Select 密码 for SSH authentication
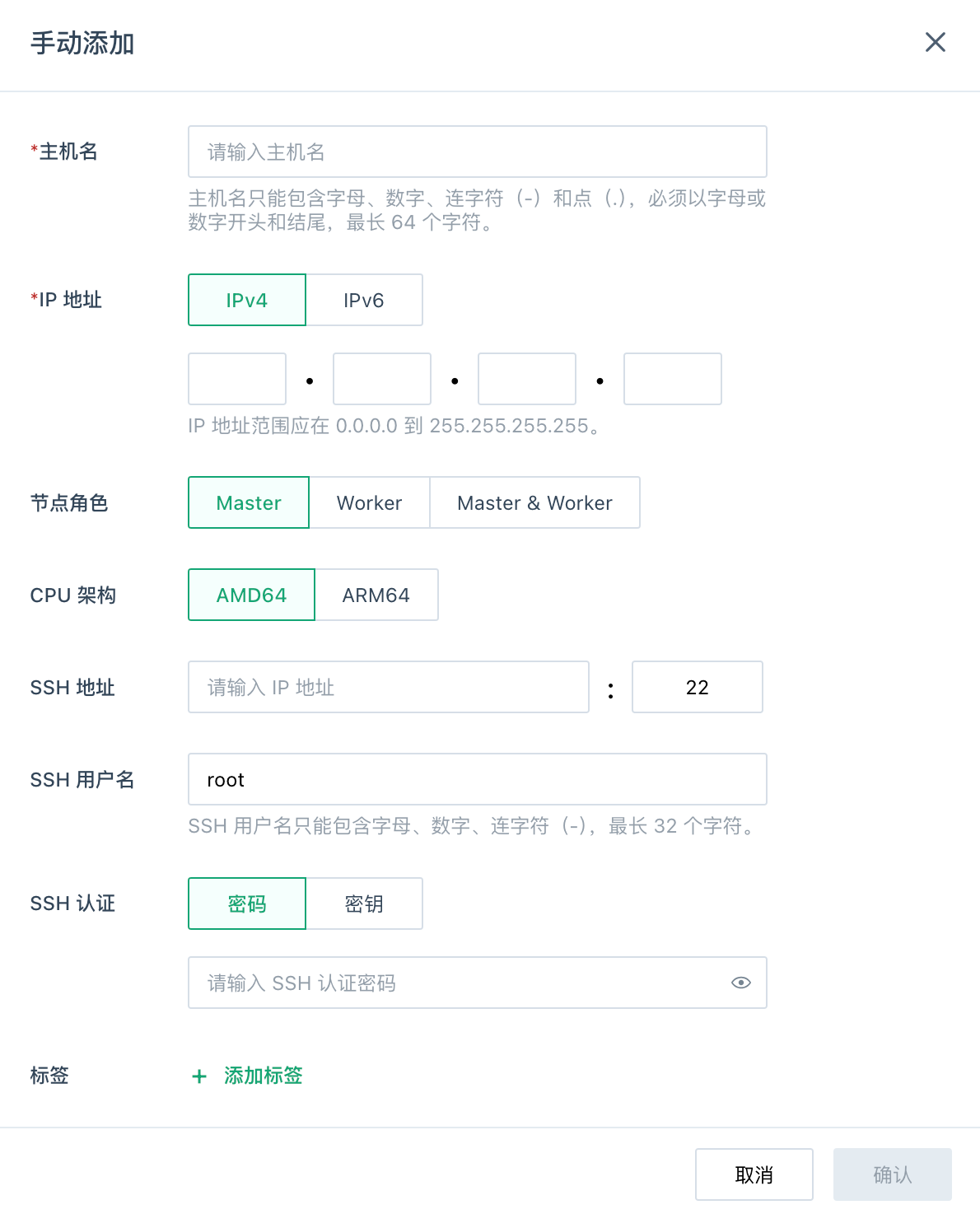 coord(246,903)
